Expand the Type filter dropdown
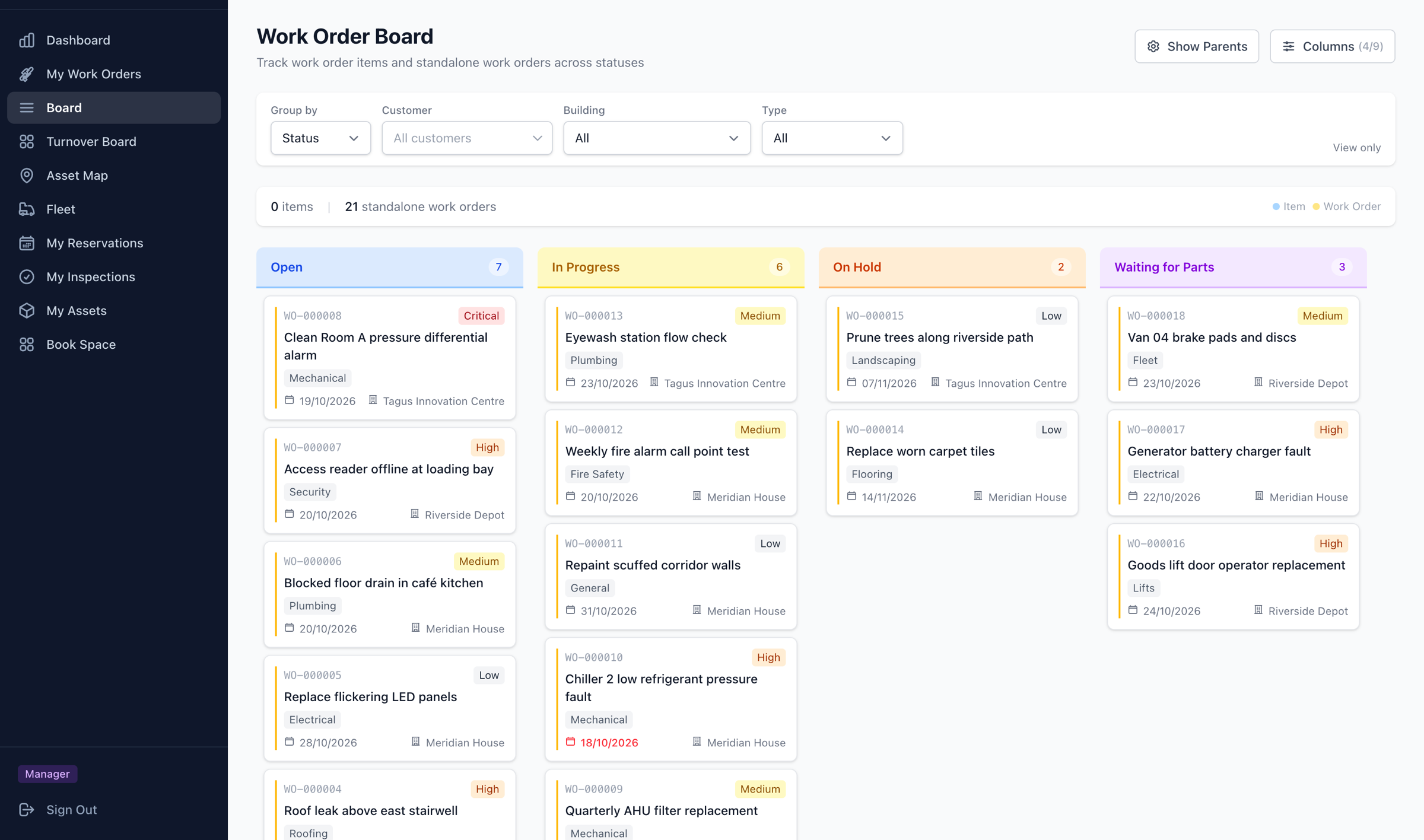The image size is (1424, 840). pos(832,138)
